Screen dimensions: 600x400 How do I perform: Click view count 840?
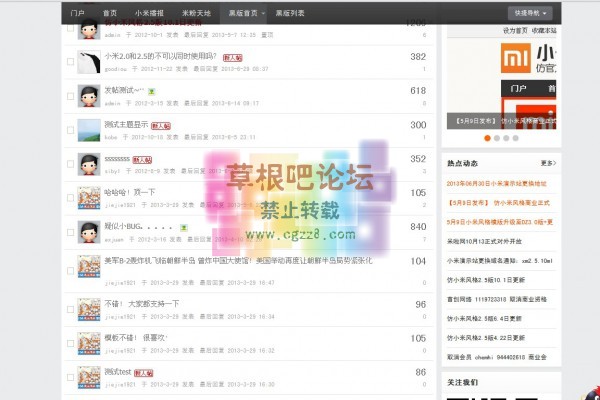point(418,227)
